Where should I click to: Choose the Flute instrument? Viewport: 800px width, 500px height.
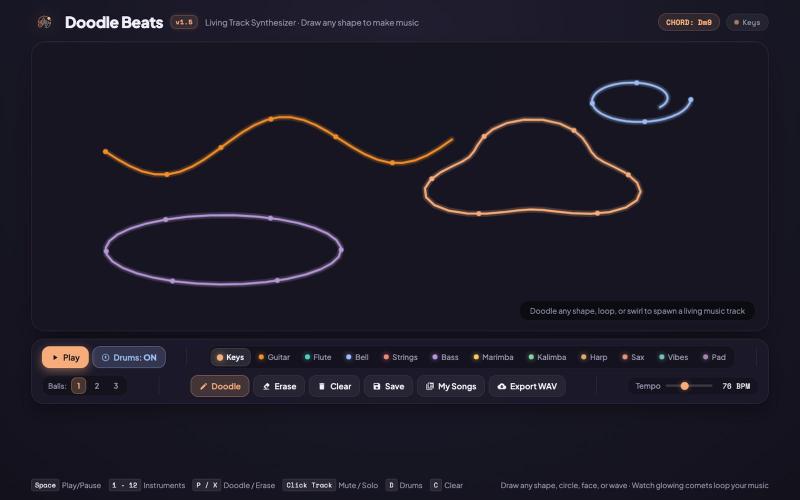coord(318,357)
